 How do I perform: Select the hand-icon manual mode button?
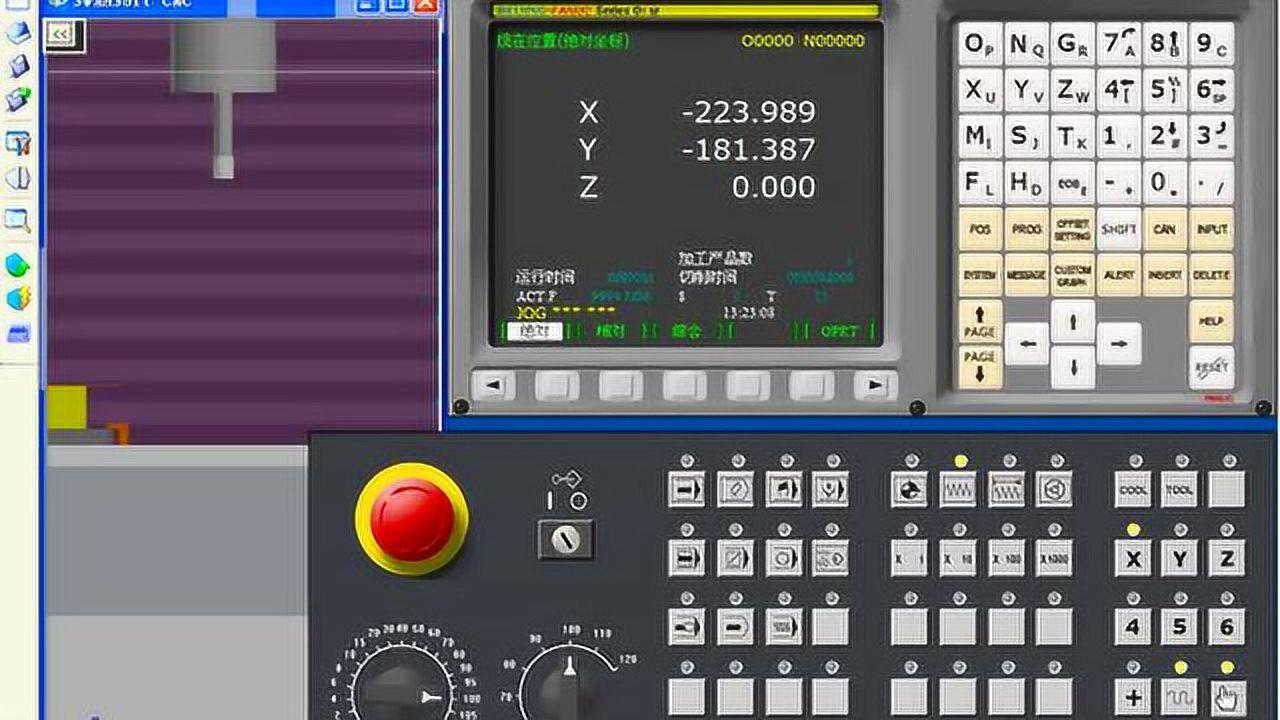(x=1227, y=696)
